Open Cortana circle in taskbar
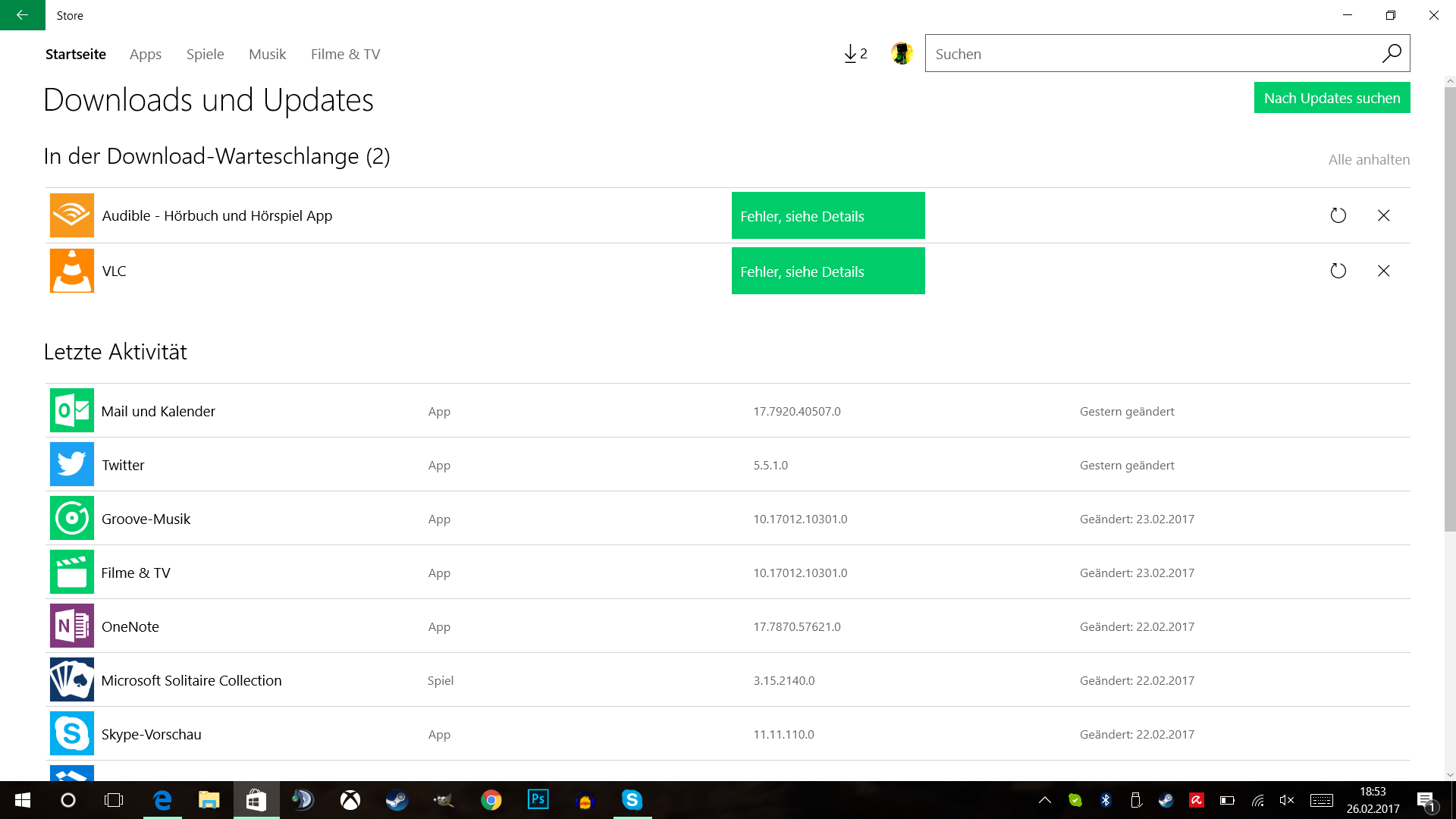Screen dimensions: 1456x819 click(x=68, y=800)
